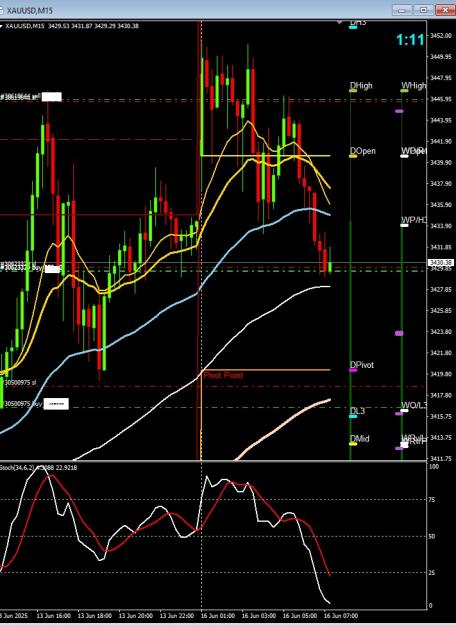The image size is (456, 625).
Task: Click the 25 level on stochastic scale
Action: tap(432, 573)
